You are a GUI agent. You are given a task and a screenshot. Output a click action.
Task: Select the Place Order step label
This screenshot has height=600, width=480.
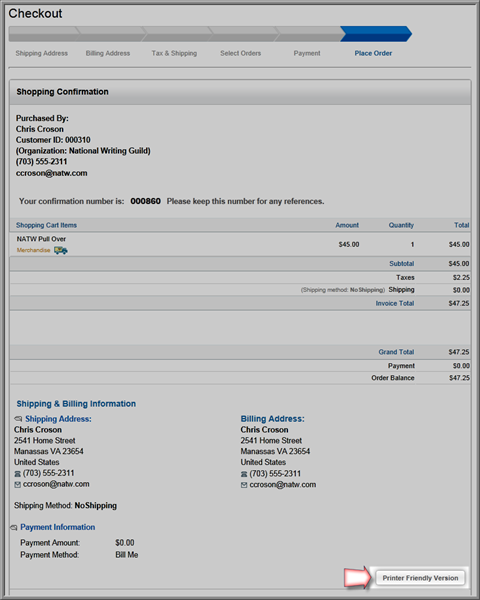(x=373, y=53)
